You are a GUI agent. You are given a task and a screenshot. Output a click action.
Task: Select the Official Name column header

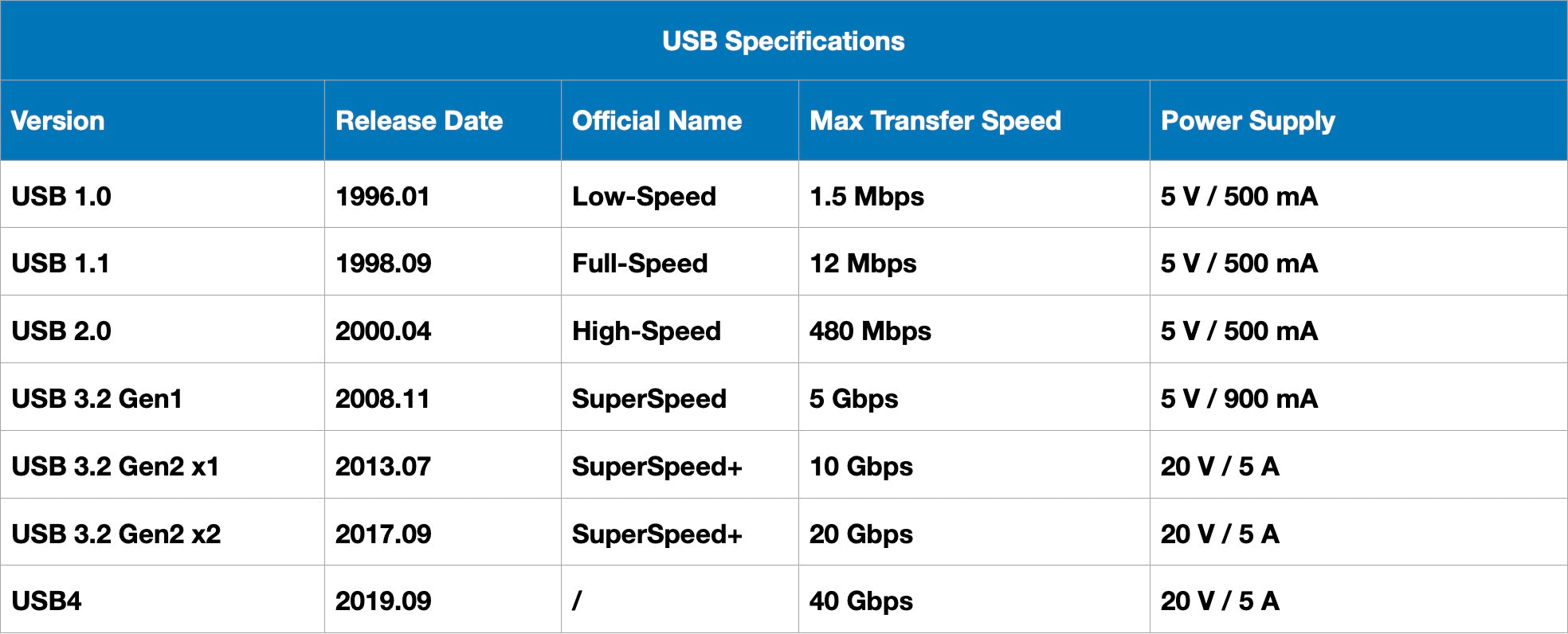(x=657, y=120)
